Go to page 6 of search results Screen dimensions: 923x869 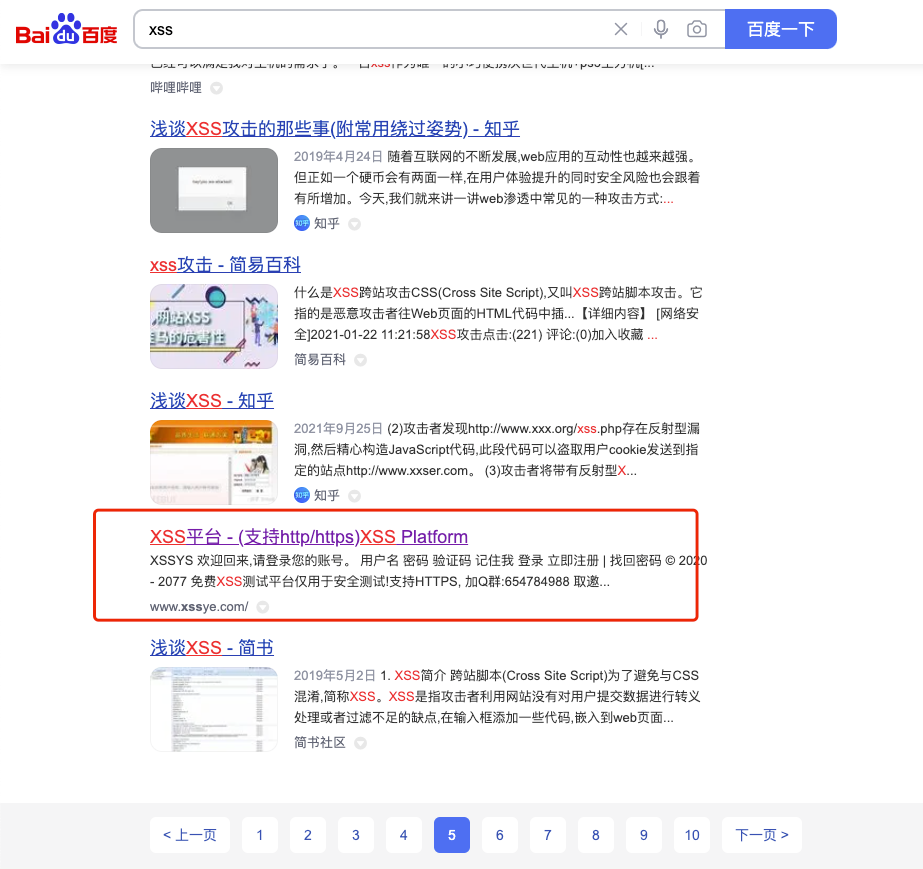point(499,835)
